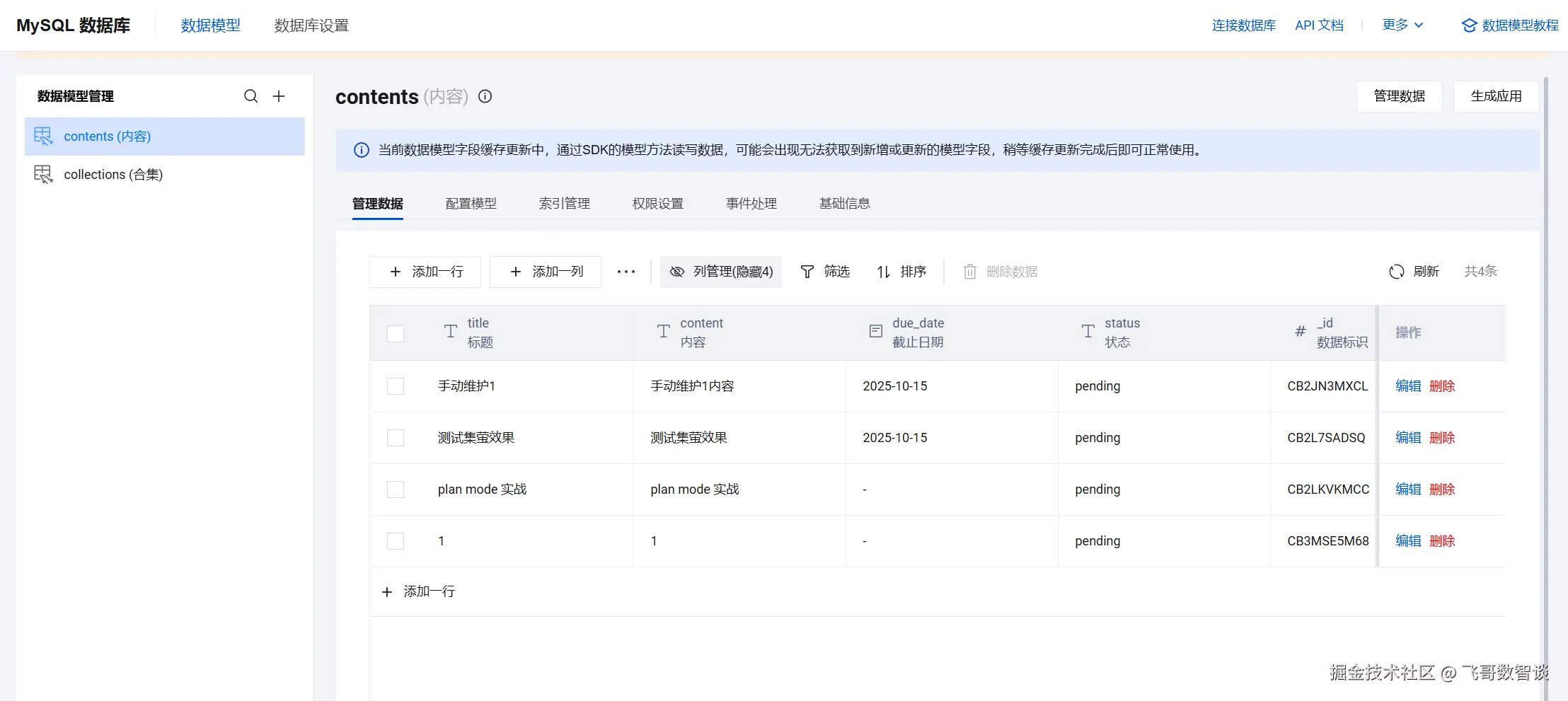Open 数据库设置 in the top navigation

311,25
